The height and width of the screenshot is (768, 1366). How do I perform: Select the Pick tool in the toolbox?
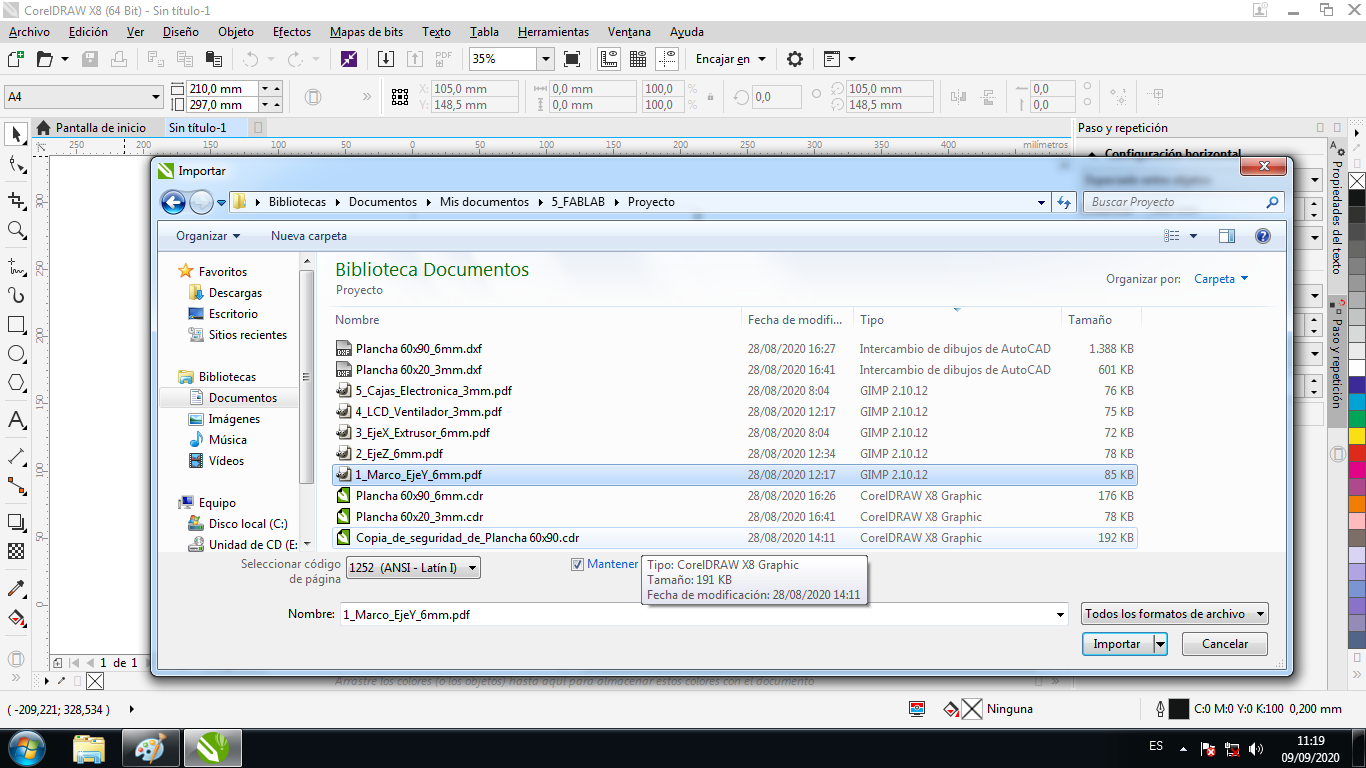coord(16,134)
